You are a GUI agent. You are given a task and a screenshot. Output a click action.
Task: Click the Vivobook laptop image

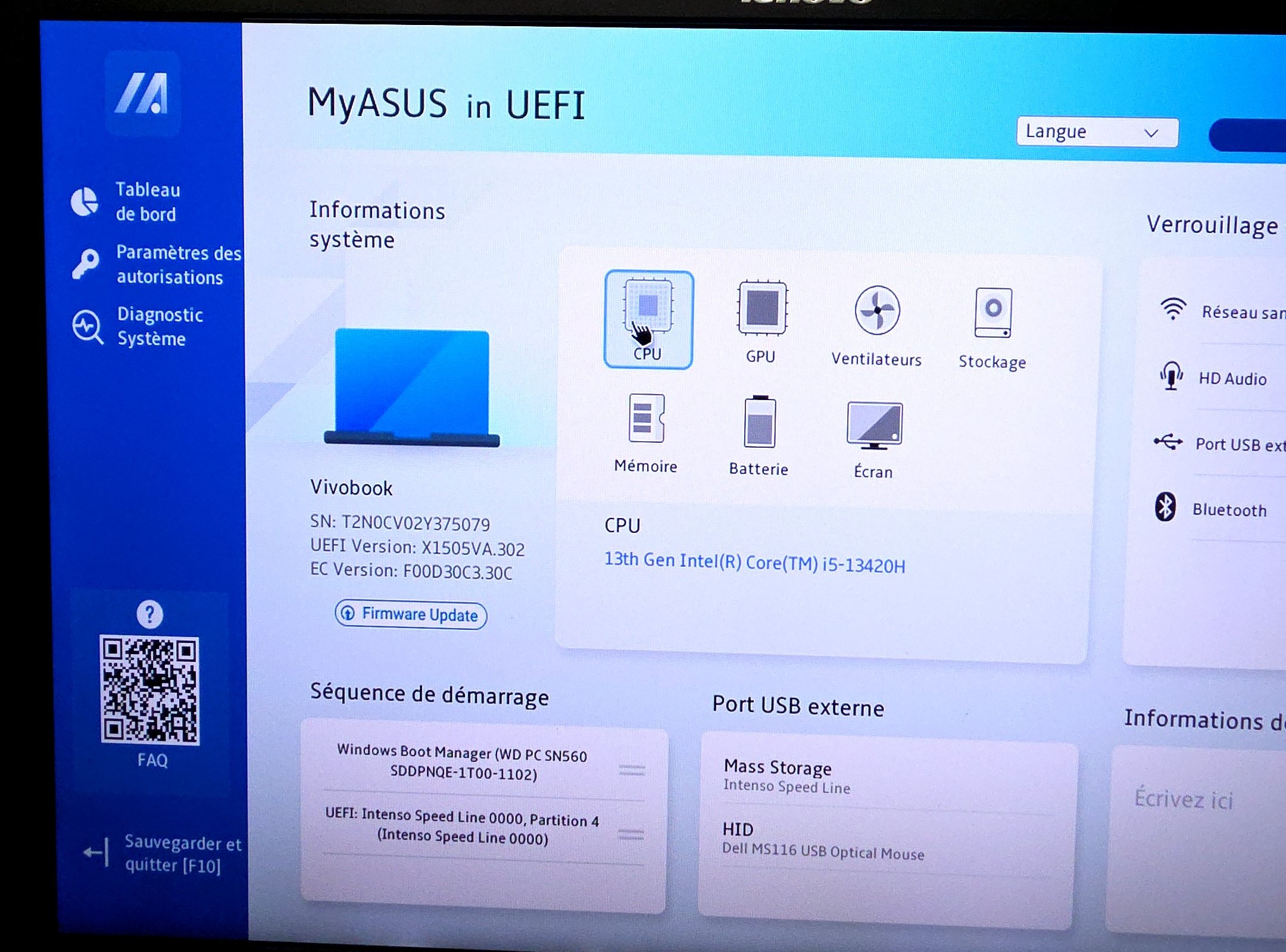point(412,388)
